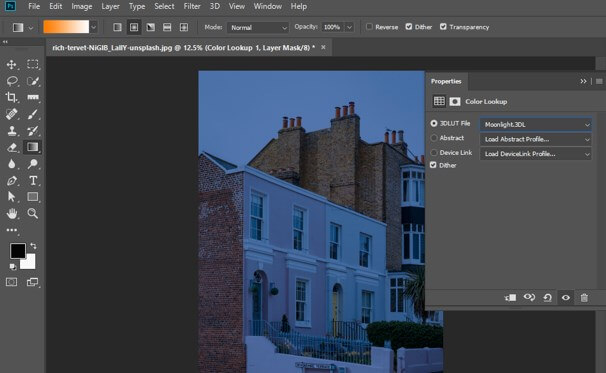The width and height of the screenshot is (606, 373).
Task: Select the Quick Selection tool
Action: pyautogui.click(x=33, y=81)
